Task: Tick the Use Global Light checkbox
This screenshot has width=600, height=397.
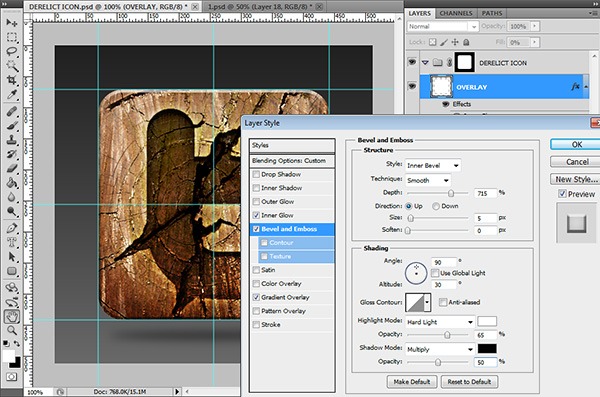Action: point(435,273)
